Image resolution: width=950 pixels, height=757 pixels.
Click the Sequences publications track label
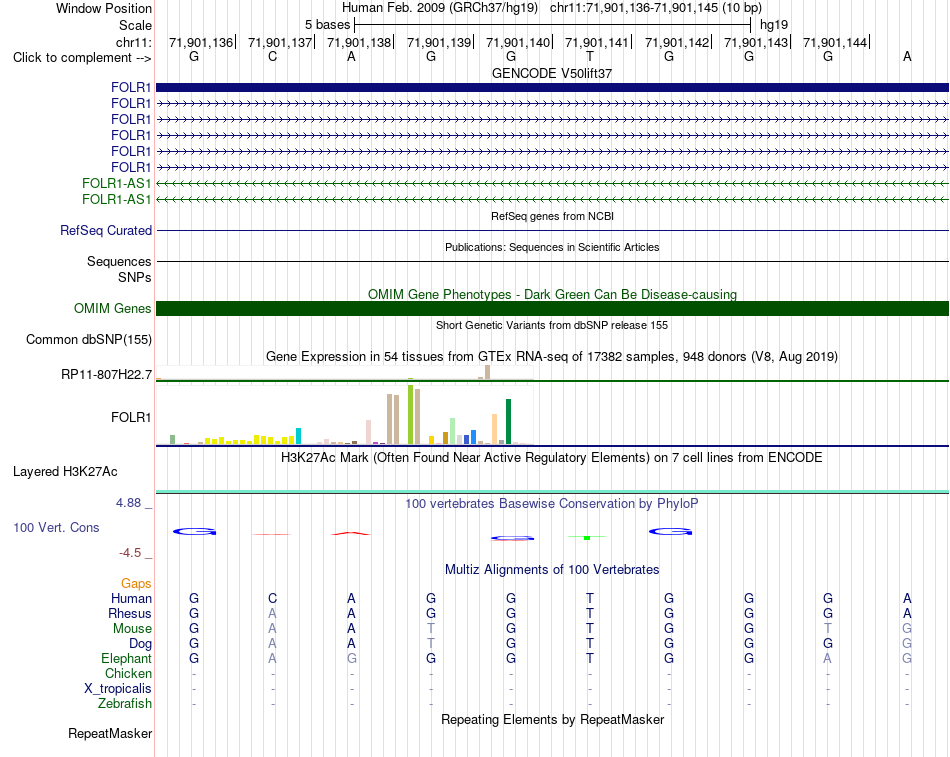(x=119, y=261)
